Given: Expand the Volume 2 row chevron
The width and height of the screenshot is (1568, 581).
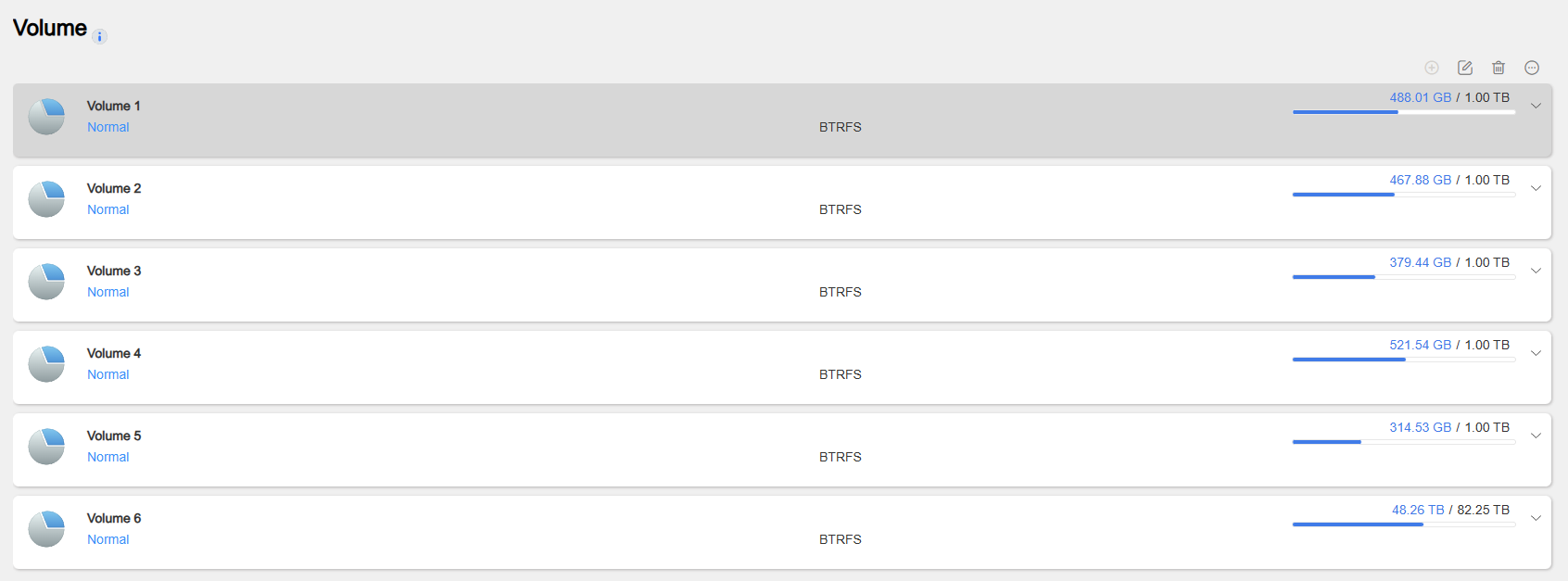Looking at the screenshot, I should click(1536, 188).
